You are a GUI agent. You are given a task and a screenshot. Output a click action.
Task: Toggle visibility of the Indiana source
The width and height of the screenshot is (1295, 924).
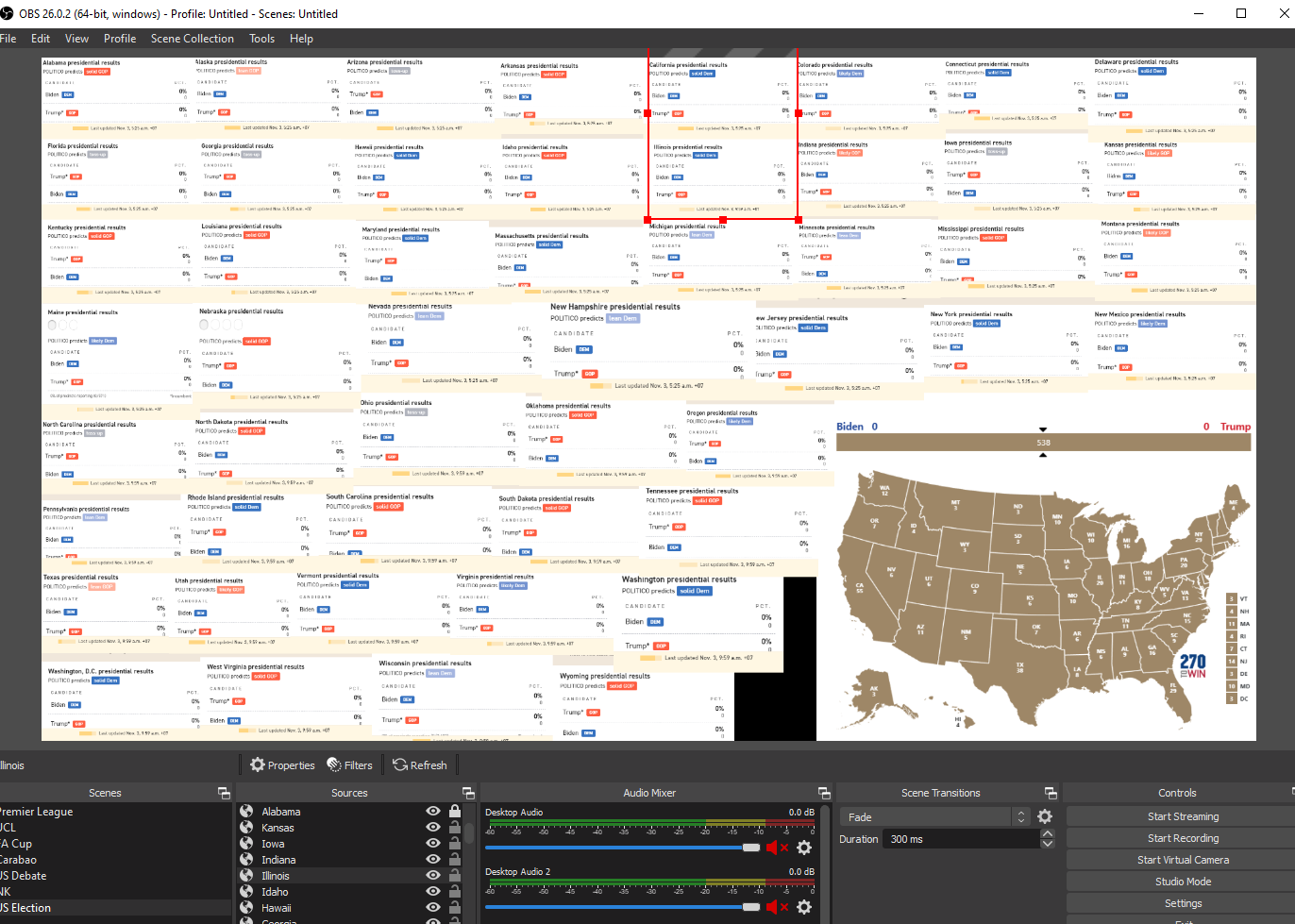pyautogui.click(x=433, y=860)
